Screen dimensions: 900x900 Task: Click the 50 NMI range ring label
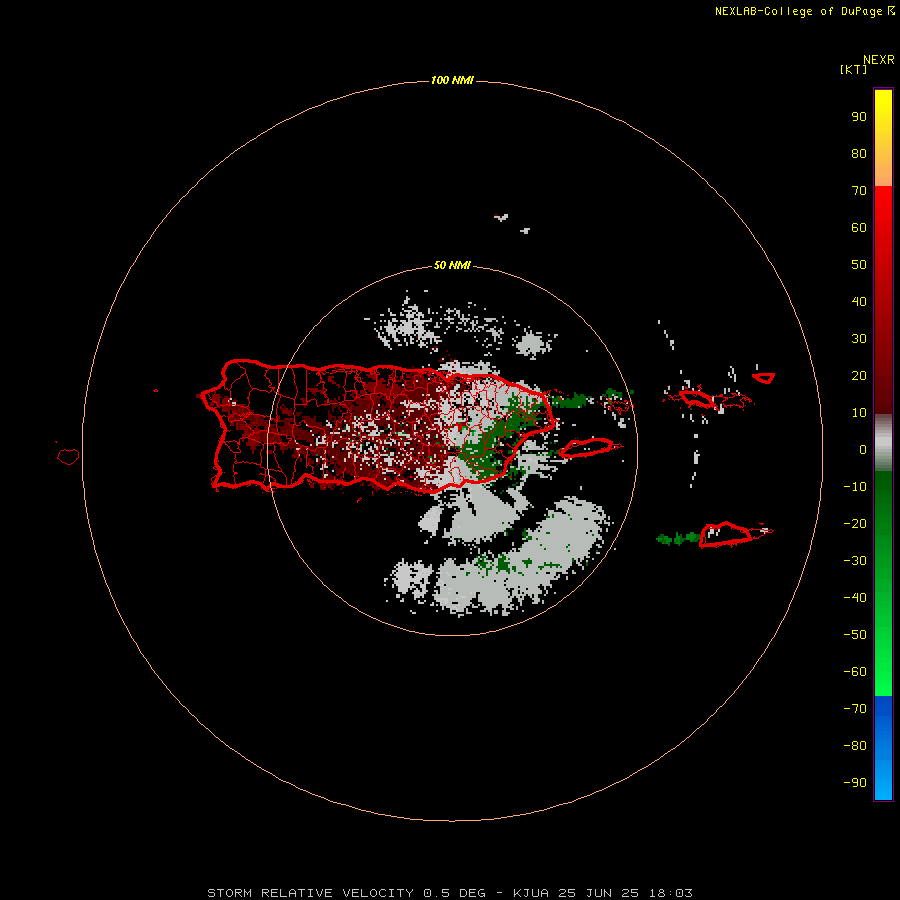[x=452, y=265]
